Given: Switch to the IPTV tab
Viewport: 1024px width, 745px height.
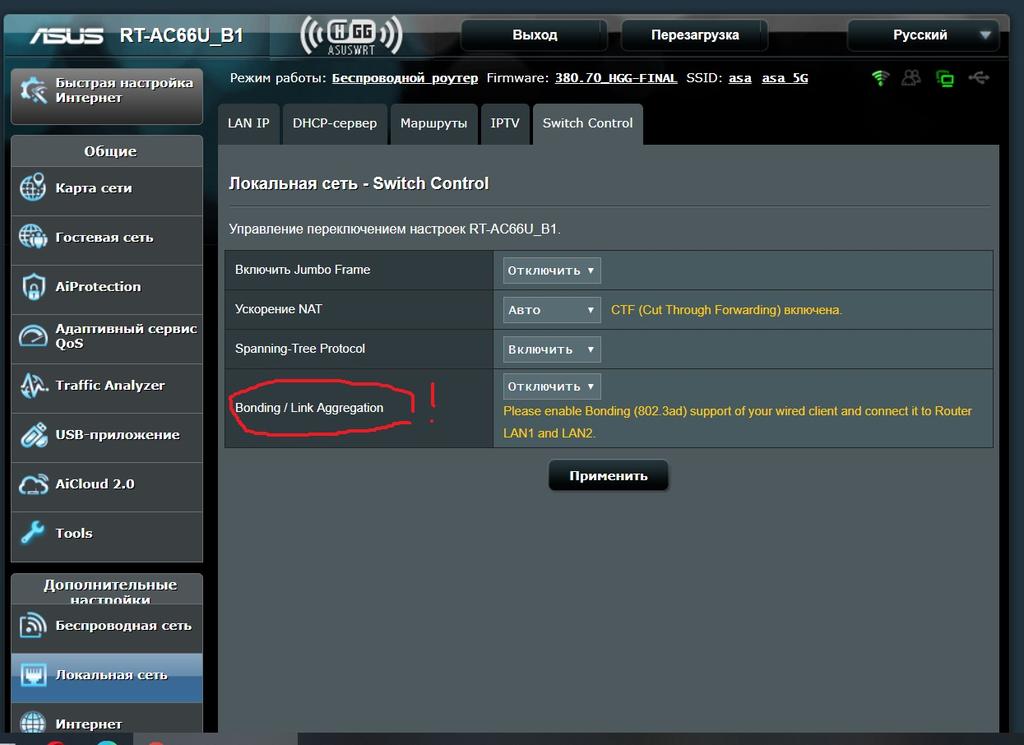Looking at the screenshot, I should 505,123.
